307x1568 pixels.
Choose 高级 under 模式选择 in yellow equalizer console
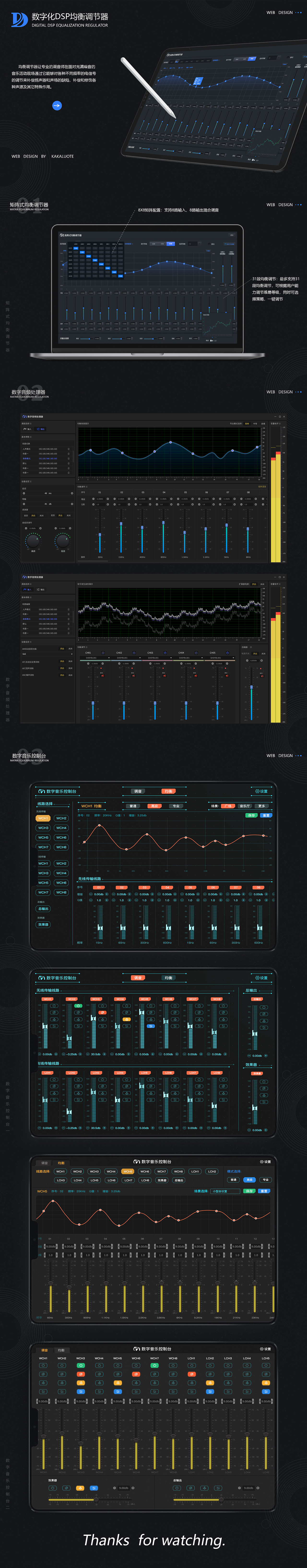[250, 1180]
